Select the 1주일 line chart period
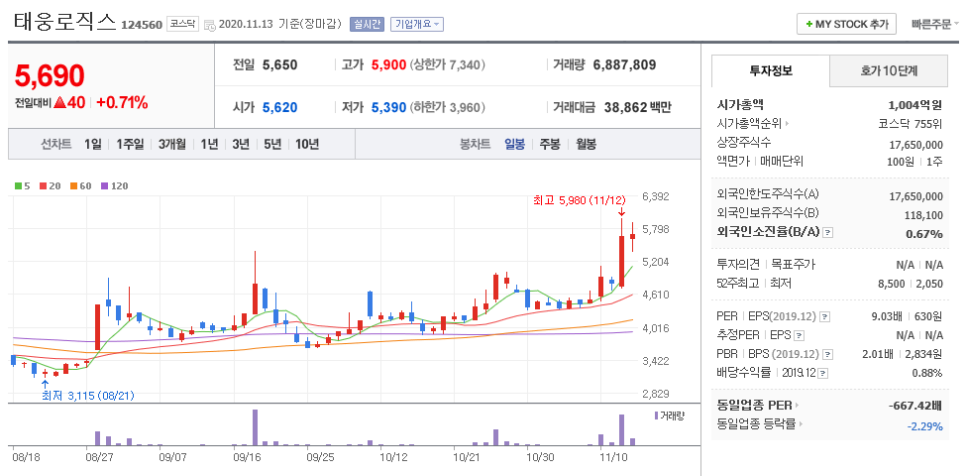The image size is (966, 476). tap(129, 145)
